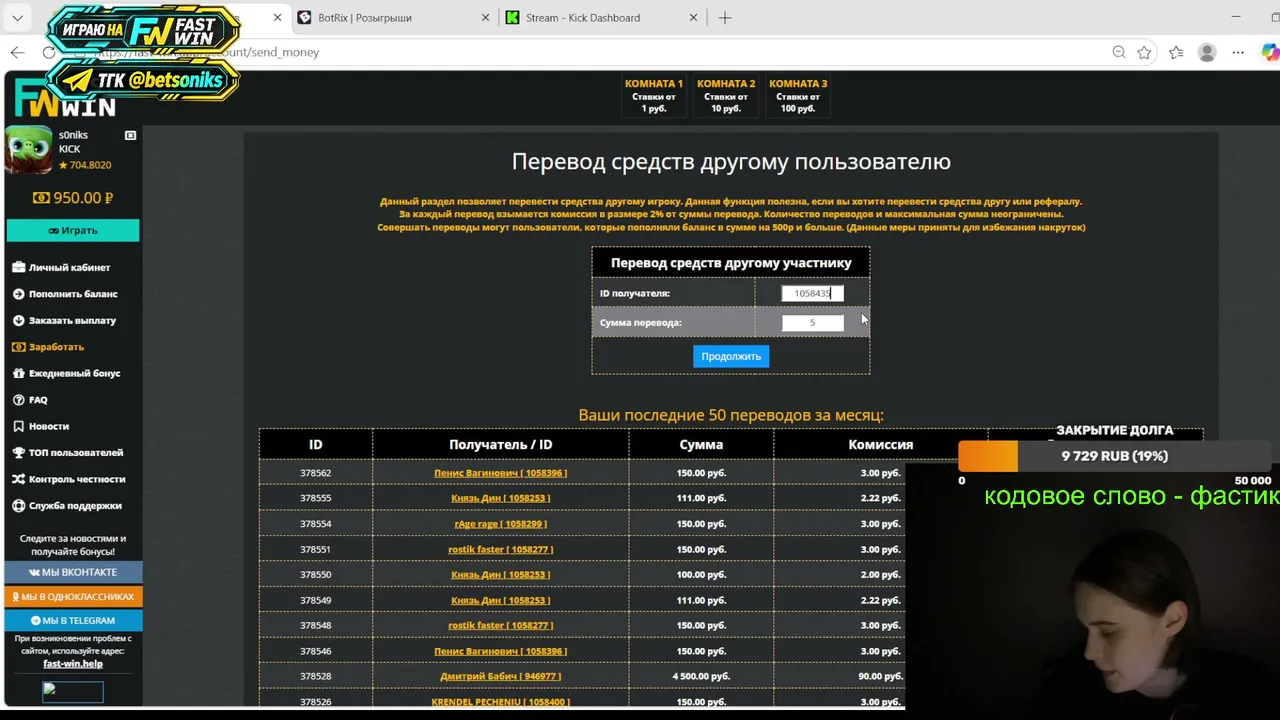The width and height of the screenshot is (1280, 720).
Task: Open Дмитрий Бабич [ 946977 ] recipient link
Action: tap(500, 677)
